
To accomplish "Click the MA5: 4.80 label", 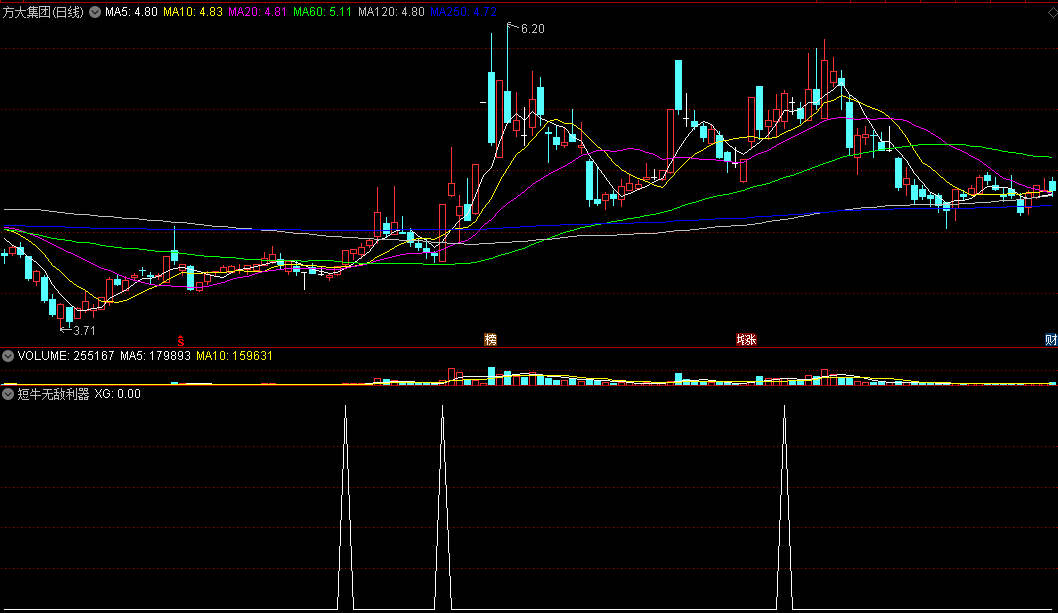I will point(131,12).
